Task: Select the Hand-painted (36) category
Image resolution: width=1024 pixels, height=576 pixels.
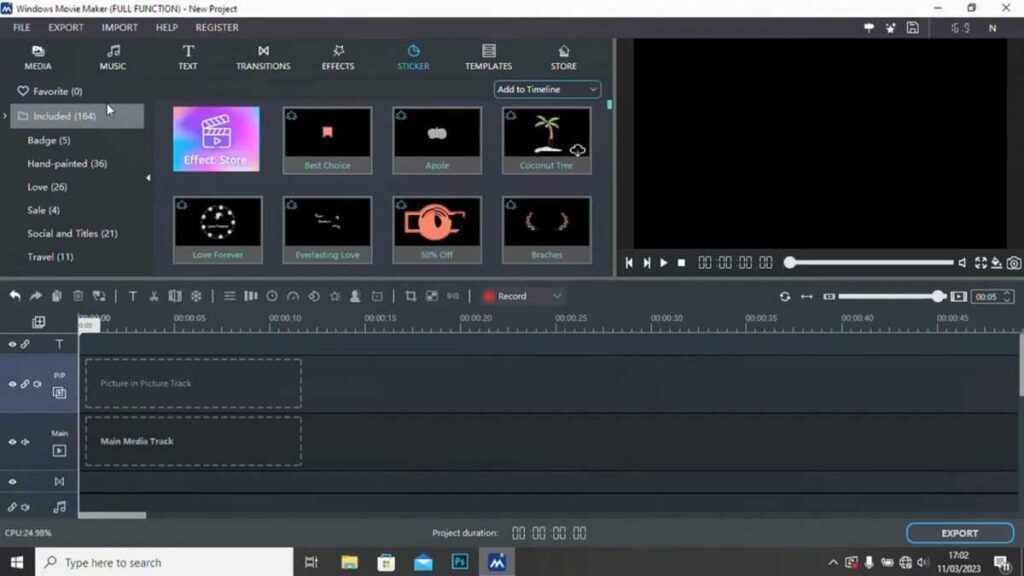Action: coord(67,163)
